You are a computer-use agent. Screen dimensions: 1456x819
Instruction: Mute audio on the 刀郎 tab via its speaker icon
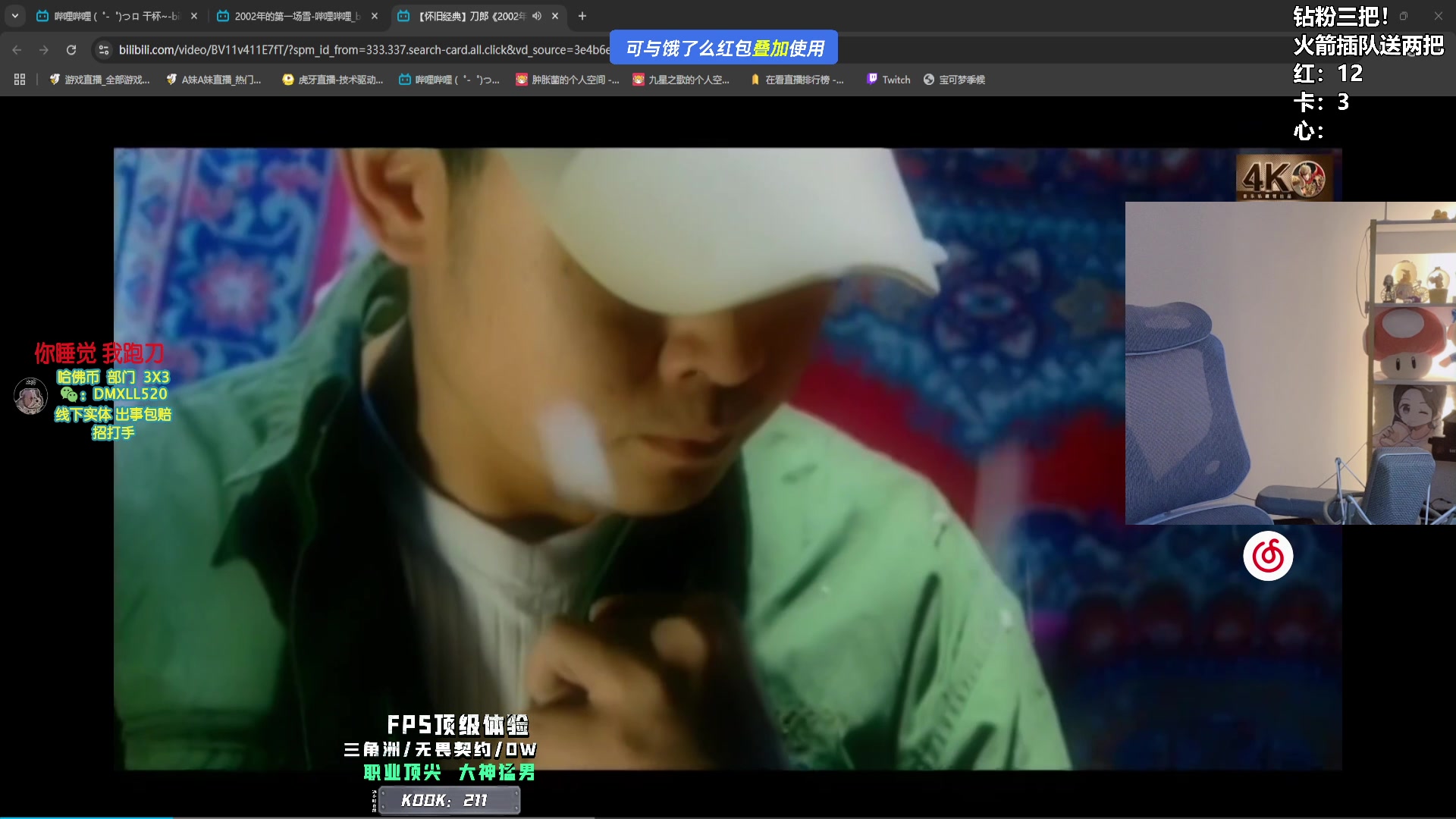click(537, 16)
